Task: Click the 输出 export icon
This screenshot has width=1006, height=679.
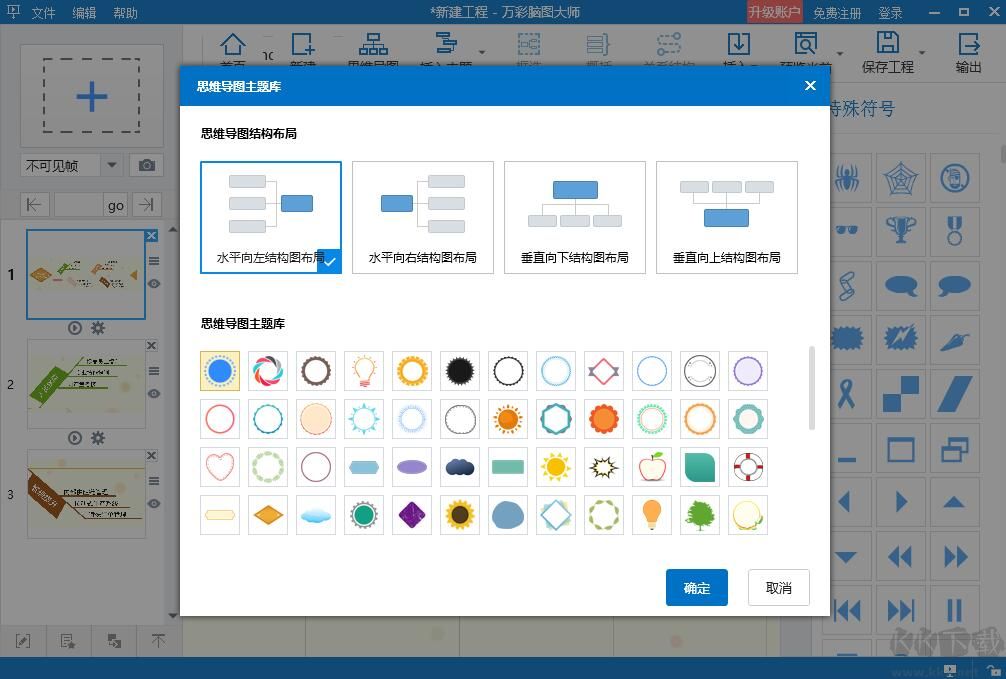Action: (968, 45)
